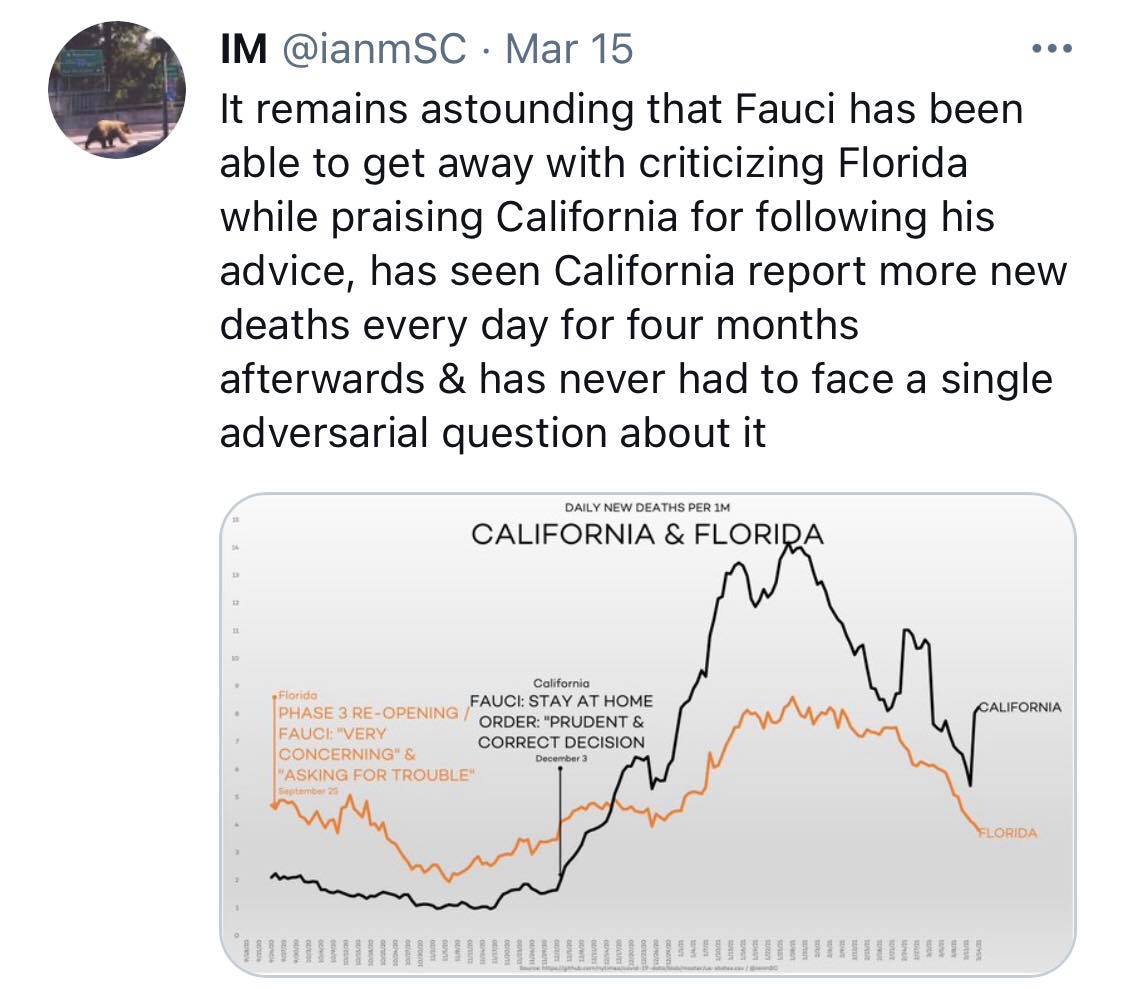Open the tweet text about Fauci
Screen dimensions: 1125x989
643,271
